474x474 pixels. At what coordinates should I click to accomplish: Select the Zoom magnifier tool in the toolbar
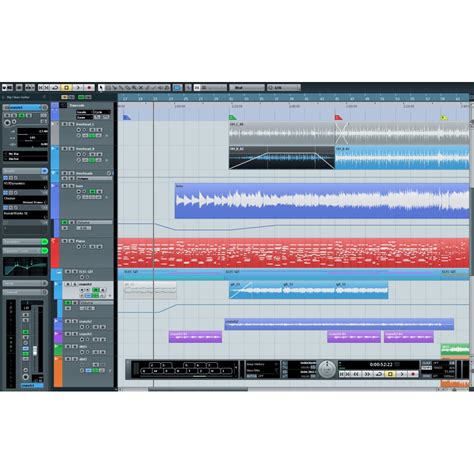[x=134, y=88]
